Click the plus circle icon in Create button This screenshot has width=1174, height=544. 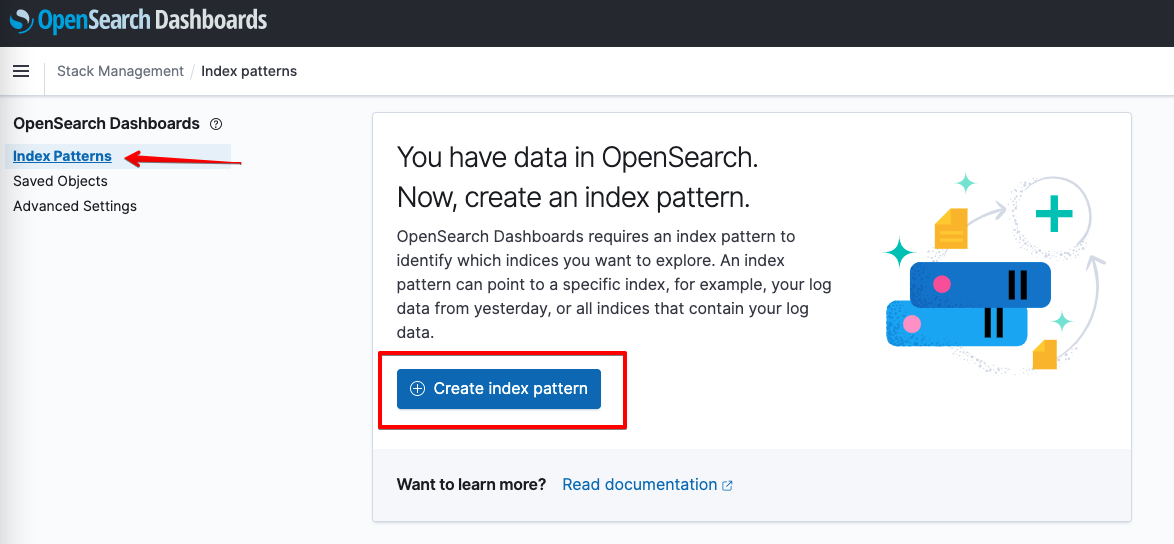418,389
